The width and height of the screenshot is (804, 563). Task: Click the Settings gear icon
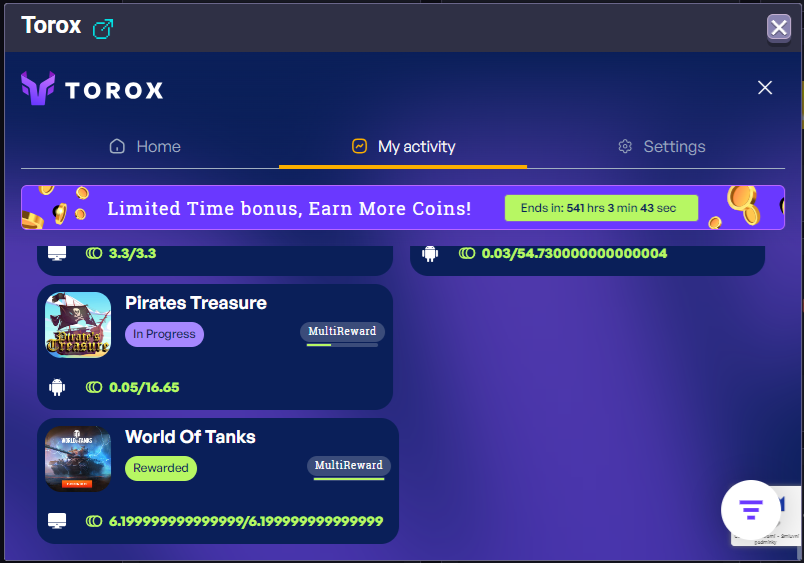[625, 147]
